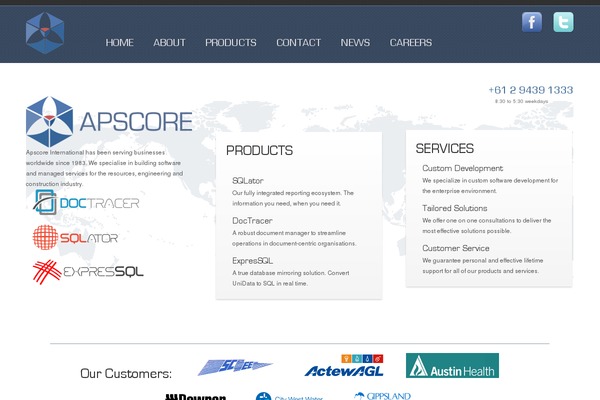The height and width of the screenshot is (400, 600).
Task: Open the CONTACT menu item
Action: click(298, 42)
